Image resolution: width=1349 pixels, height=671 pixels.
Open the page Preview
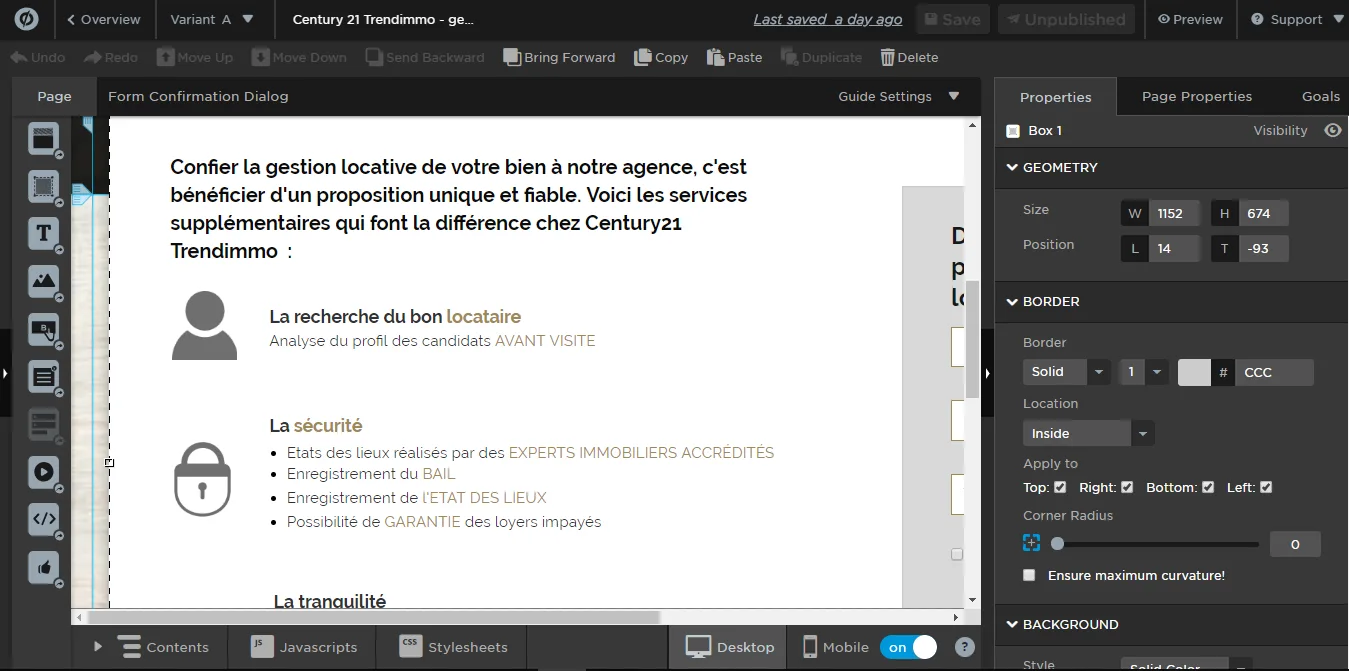[1190, 19]
